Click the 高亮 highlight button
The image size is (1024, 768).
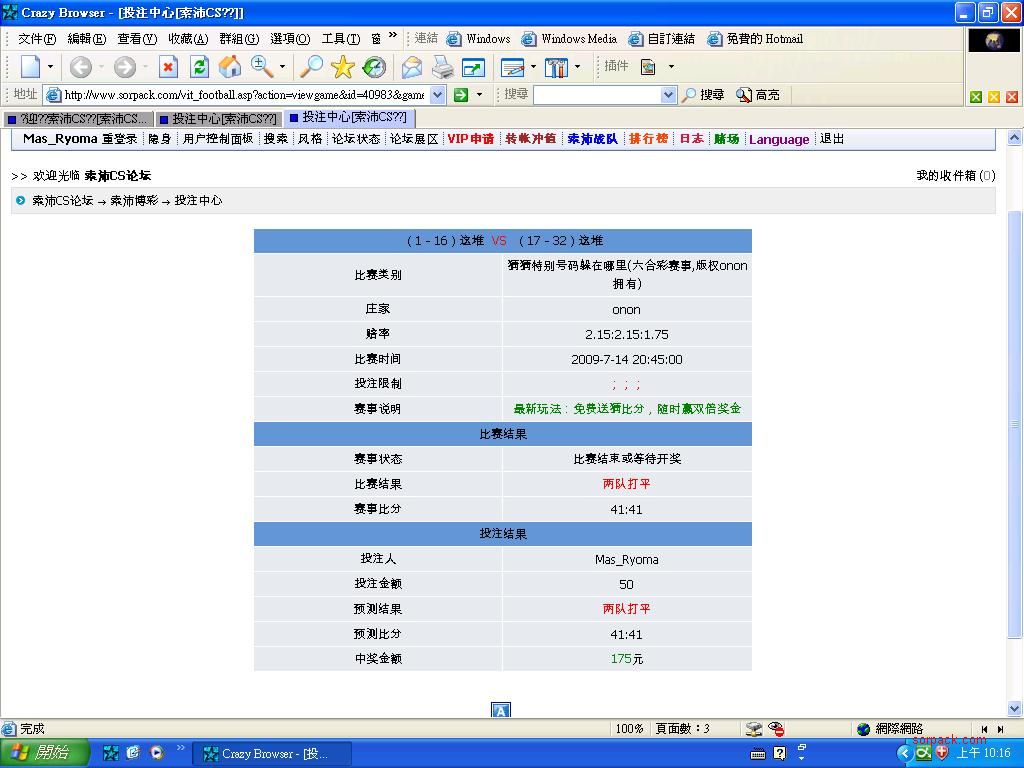point(758,95)
